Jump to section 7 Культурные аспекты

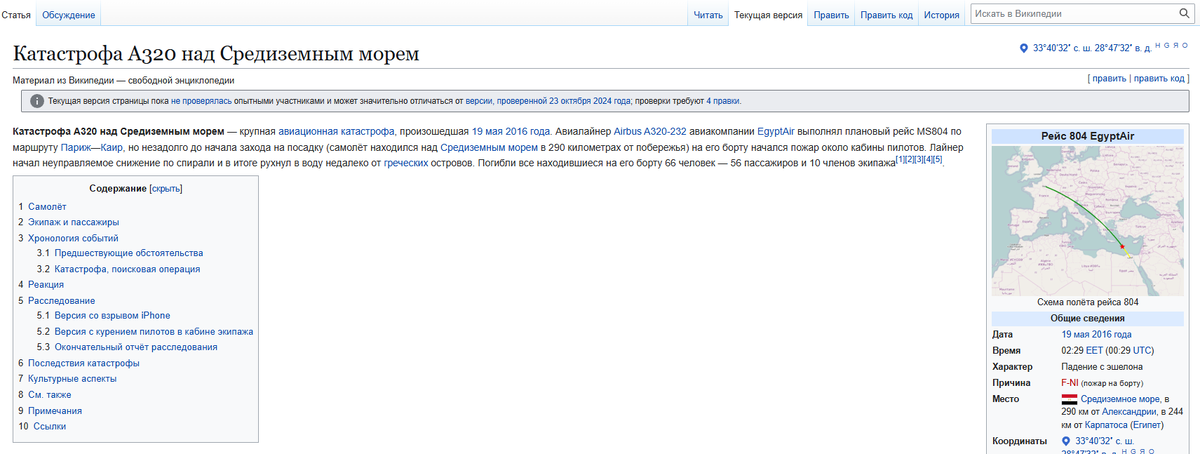point(67,379)
